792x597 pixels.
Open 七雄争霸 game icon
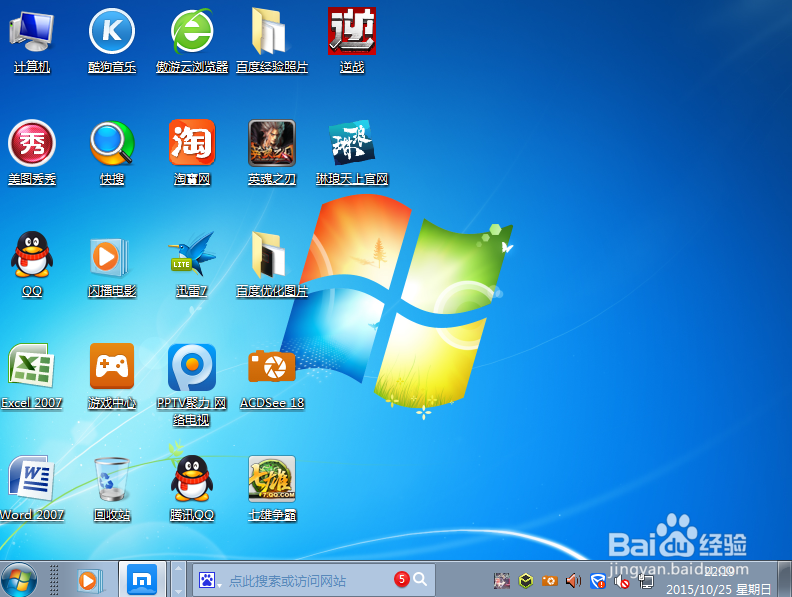pos(272,479)
